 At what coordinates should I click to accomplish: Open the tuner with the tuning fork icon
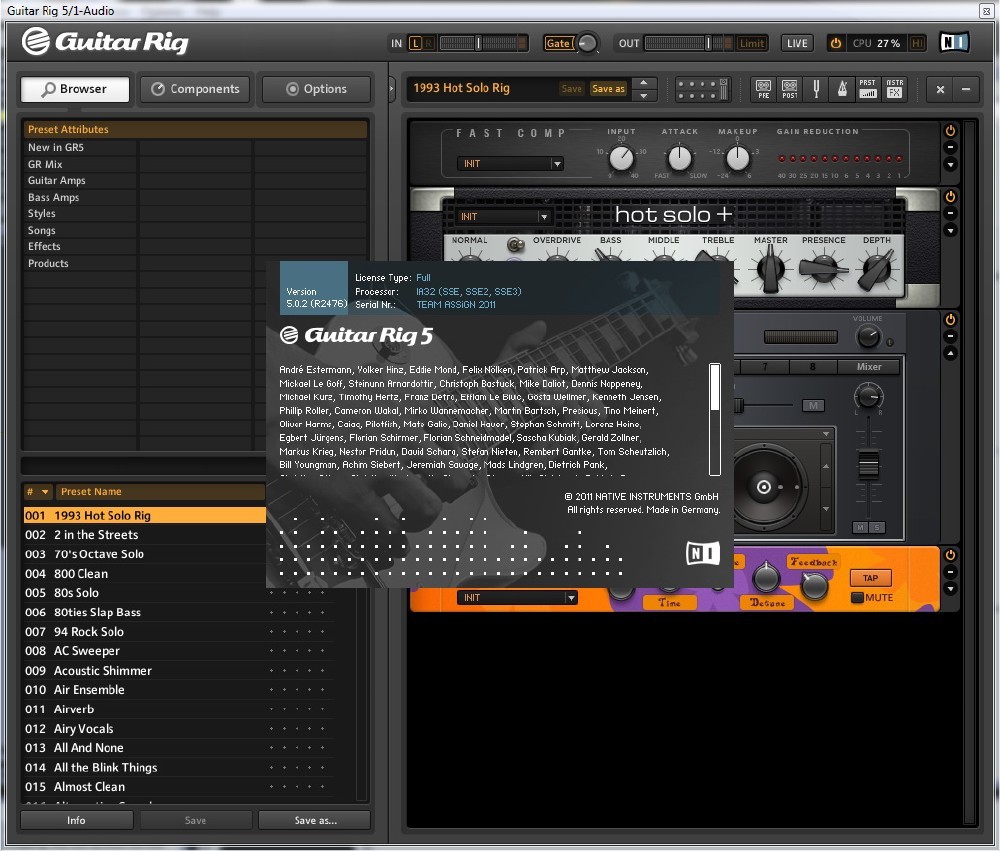(x=816, y=89)
